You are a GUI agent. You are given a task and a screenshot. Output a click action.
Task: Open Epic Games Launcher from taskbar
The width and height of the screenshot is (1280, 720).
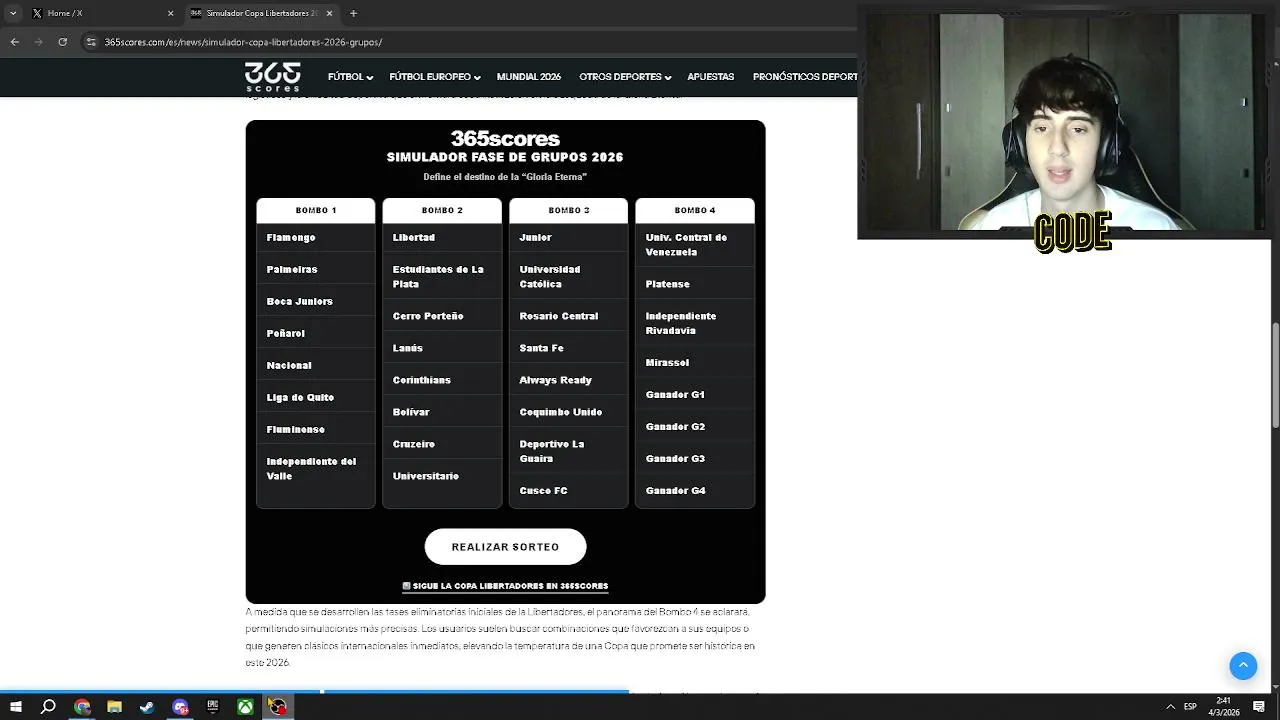[x=212, y=707]
